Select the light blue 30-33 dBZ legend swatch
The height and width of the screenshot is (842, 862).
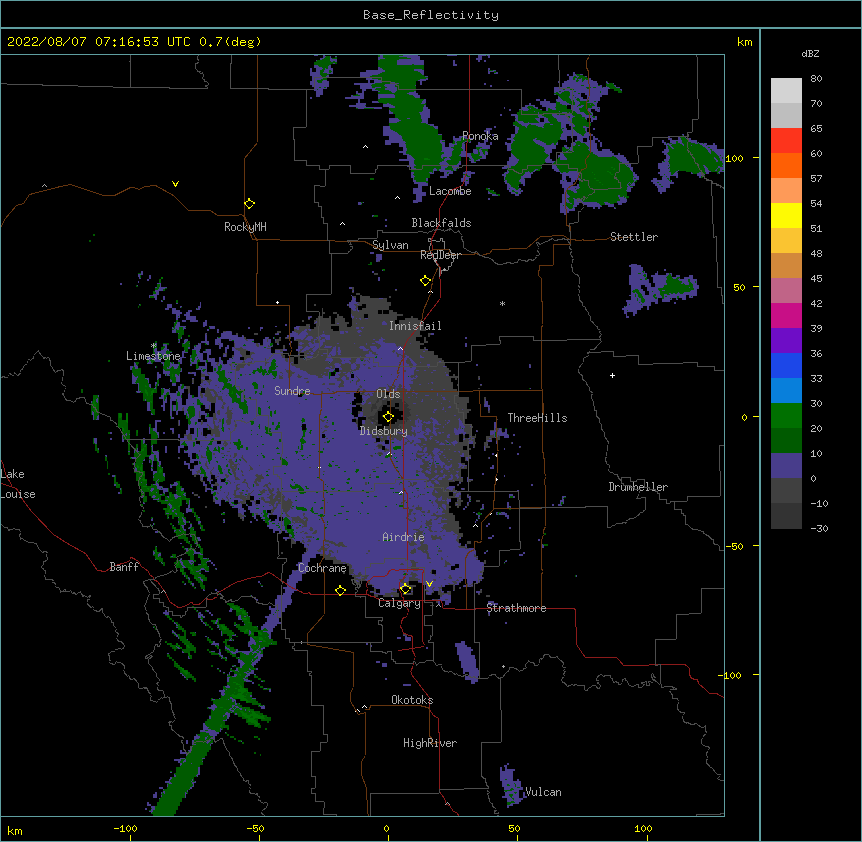point(786,390)
